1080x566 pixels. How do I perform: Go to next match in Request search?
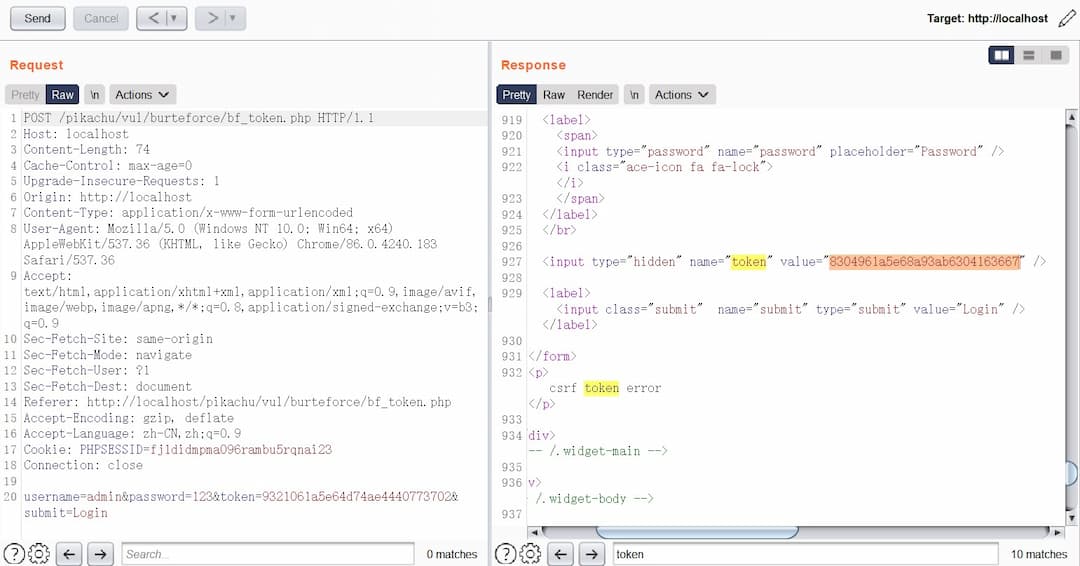pos(100,554)
